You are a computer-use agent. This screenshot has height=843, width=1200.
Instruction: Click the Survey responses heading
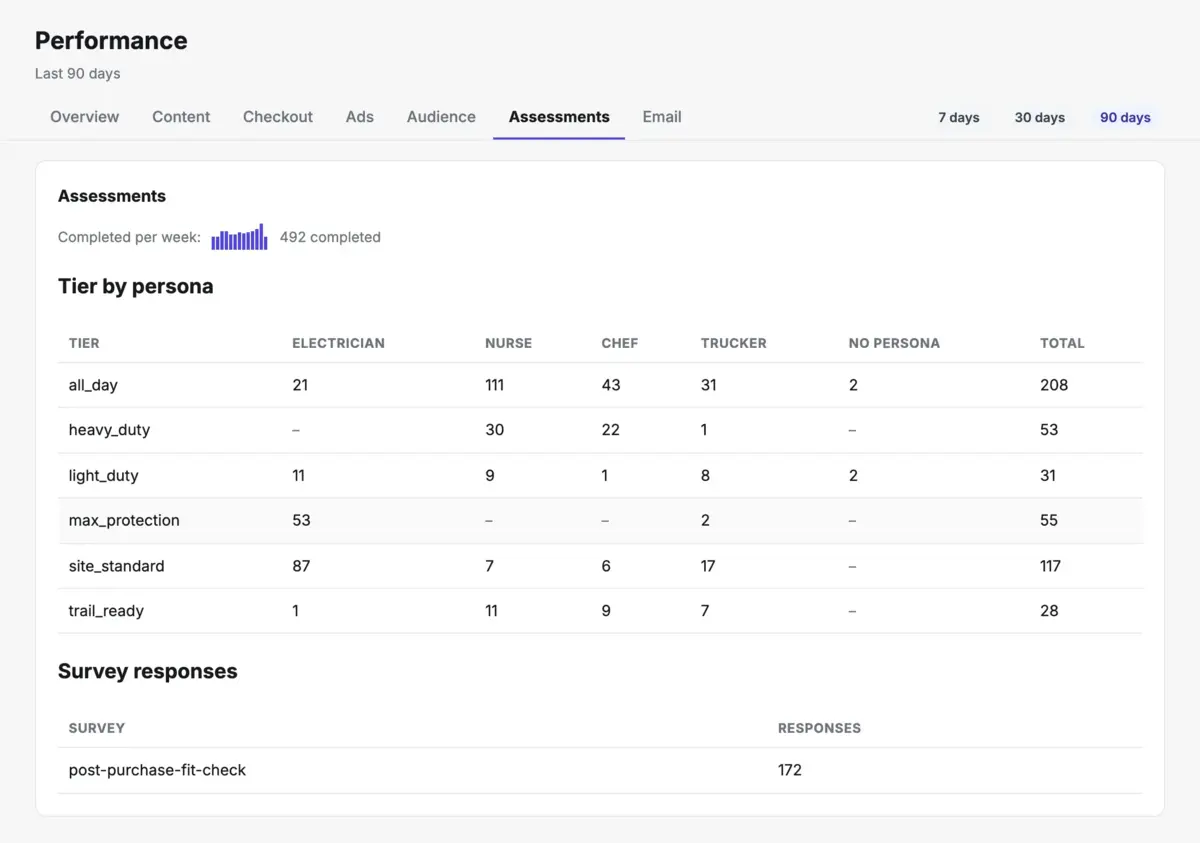[148, 671]
